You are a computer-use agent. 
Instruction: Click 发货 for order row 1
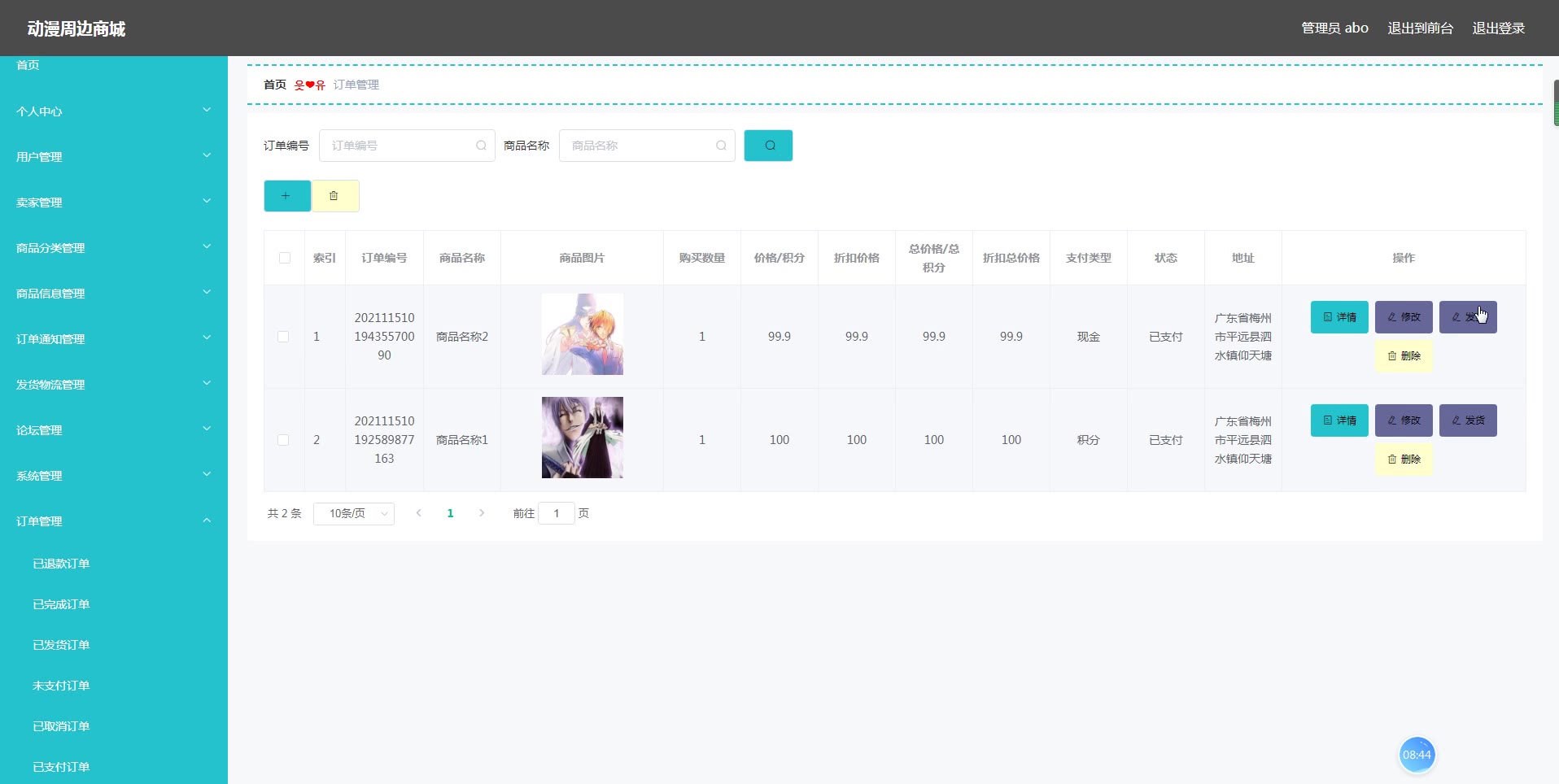(x=1468, y=317)
